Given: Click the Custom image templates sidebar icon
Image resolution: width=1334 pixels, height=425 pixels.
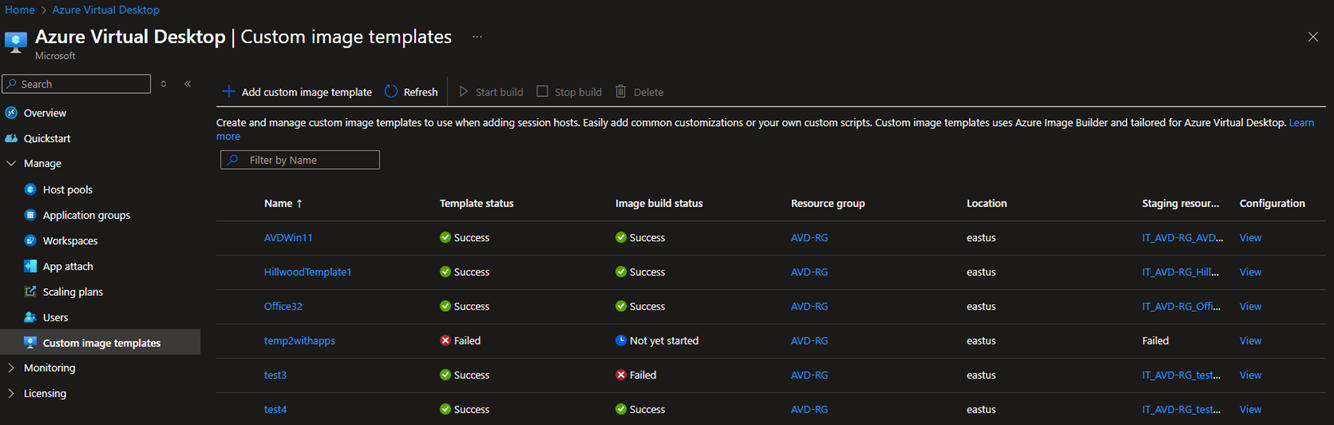Looking at the screenshot, I should (31, 343).
